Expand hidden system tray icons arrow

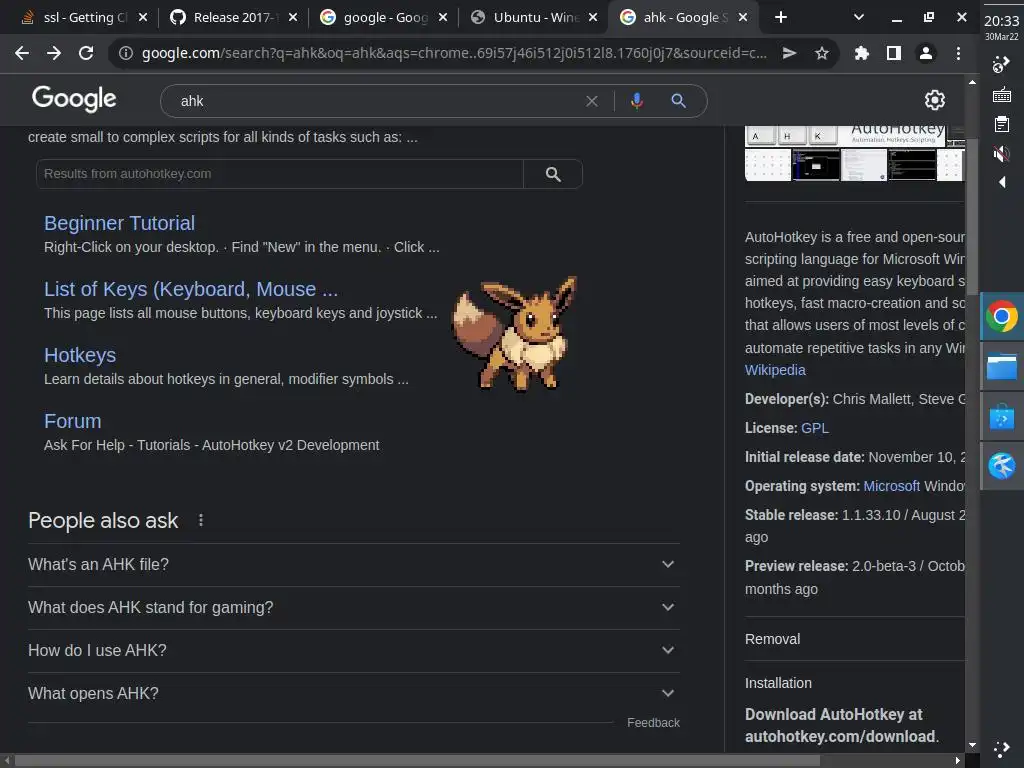click(x=1002, y=182)
